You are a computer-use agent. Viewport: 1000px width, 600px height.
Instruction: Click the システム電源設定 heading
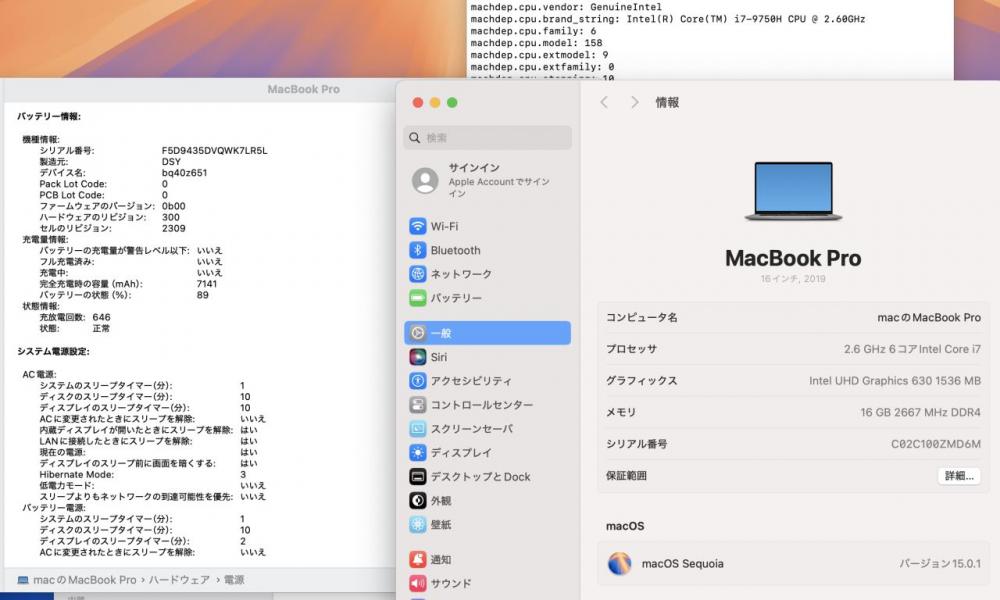pos(54,351)
